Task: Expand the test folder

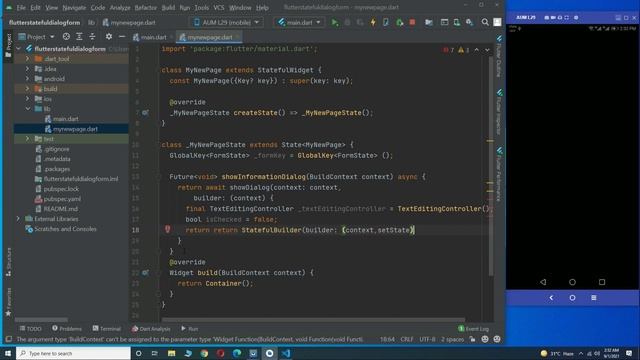Action: [x=27, y=139]
